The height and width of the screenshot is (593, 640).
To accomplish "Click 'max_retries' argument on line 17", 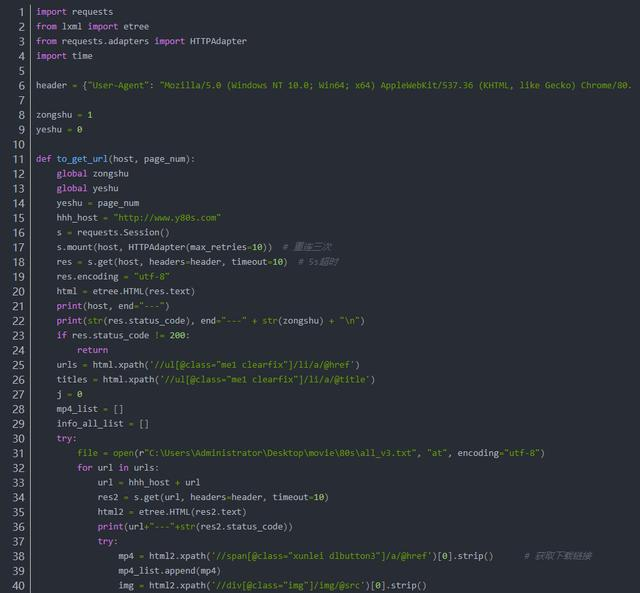I will (218, 247).
